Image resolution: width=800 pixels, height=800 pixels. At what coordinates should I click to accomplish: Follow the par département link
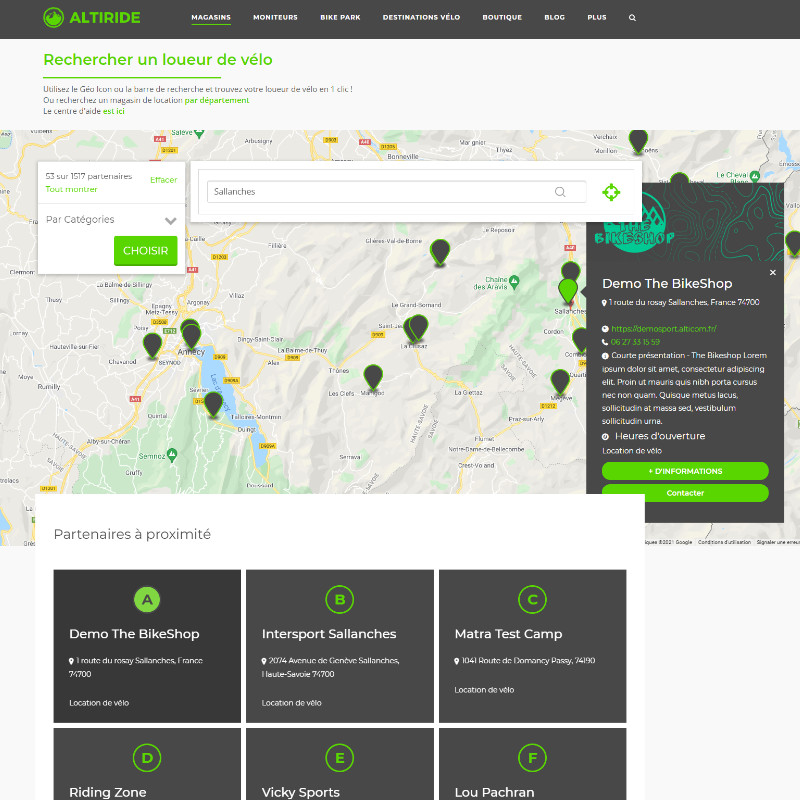point(217,100)
